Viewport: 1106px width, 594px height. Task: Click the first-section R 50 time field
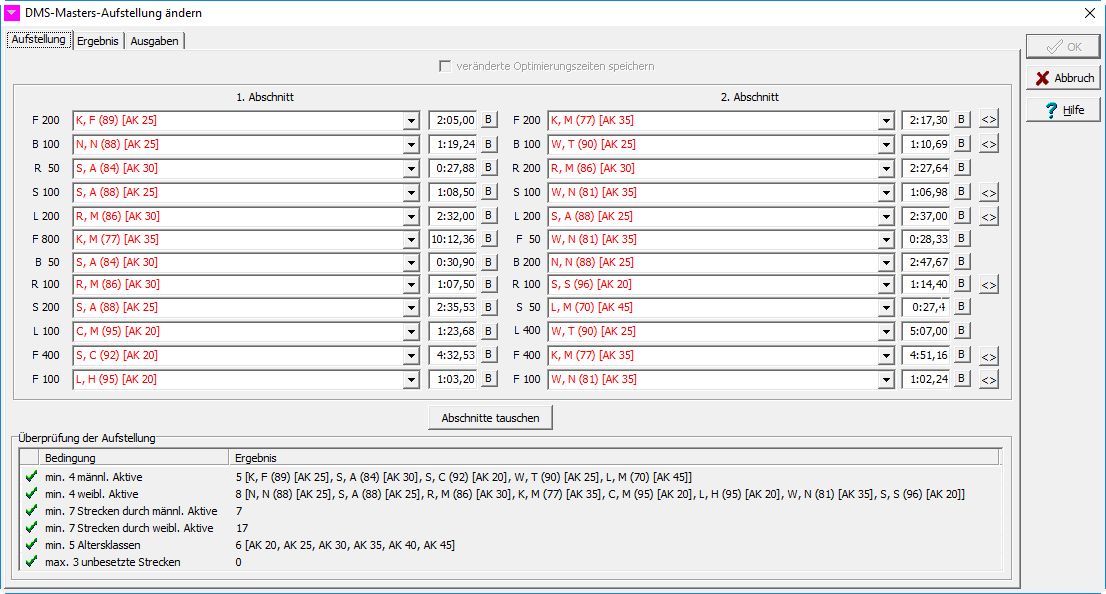point(453,168)
